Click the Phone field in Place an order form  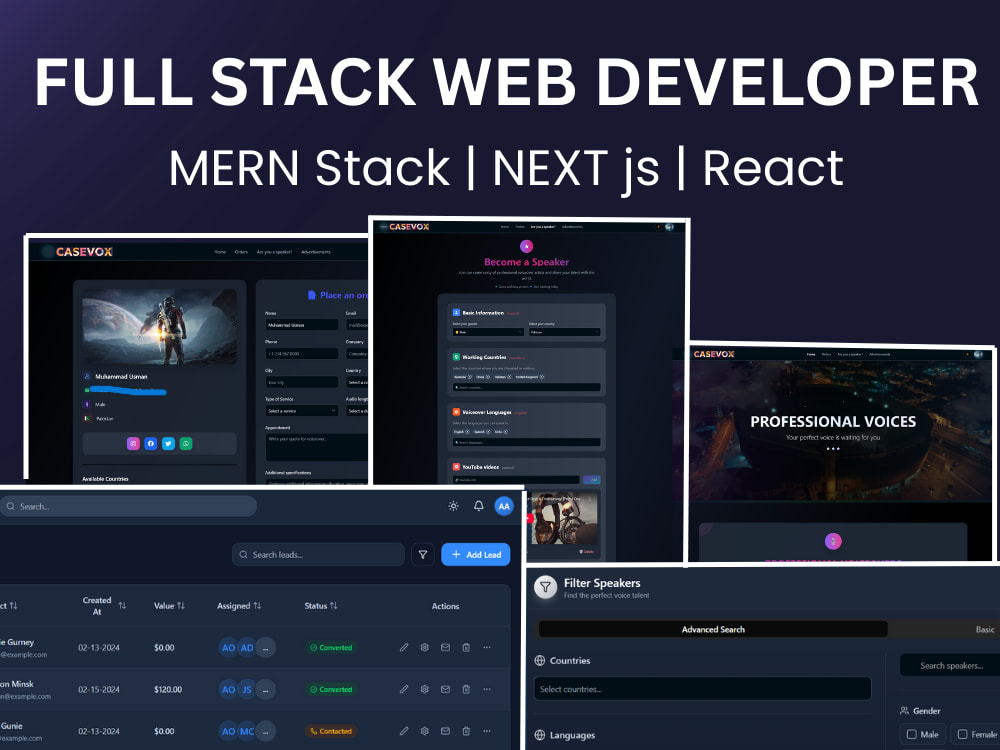point(302,353)
